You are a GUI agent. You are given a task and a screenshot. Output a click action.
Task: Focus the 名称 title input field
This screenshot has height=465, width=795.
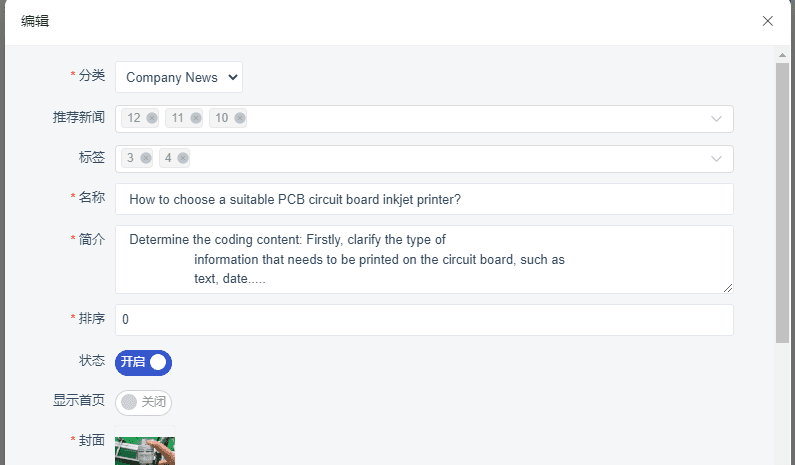point(424,199)
